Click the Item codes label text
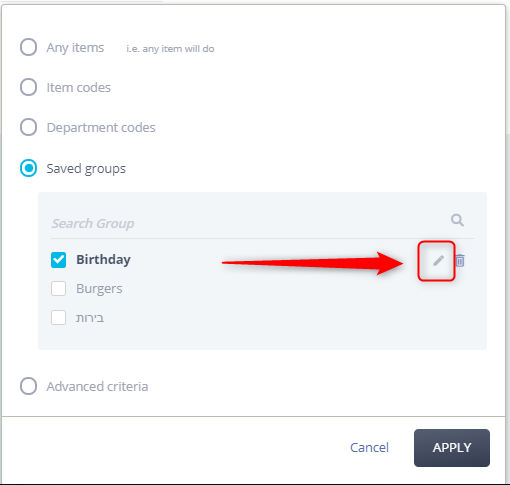Screen dimensions: 510x485 click(79, 87)
